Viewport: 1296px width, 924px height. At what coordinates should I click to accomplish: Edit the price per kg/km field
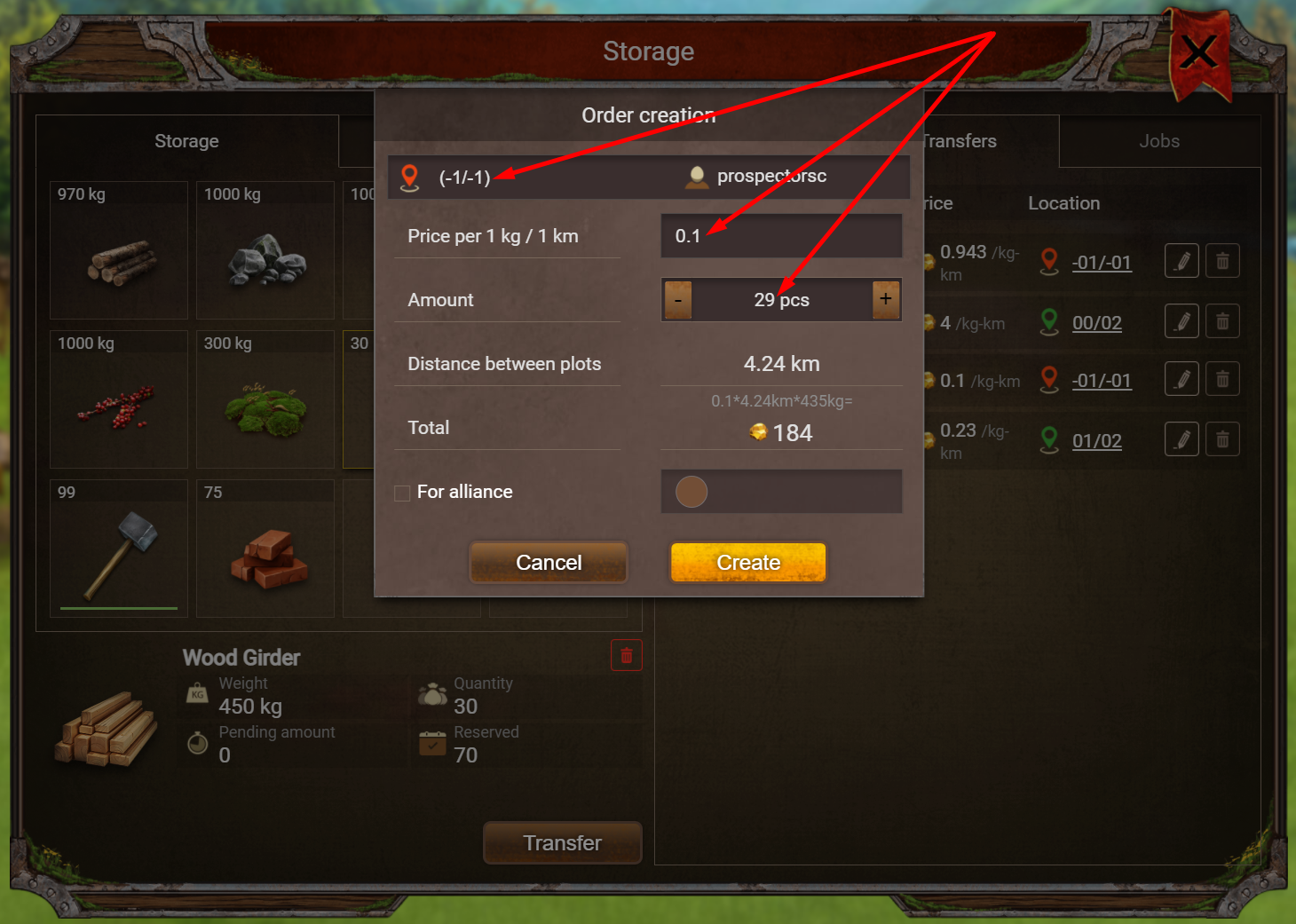point(781,236)
